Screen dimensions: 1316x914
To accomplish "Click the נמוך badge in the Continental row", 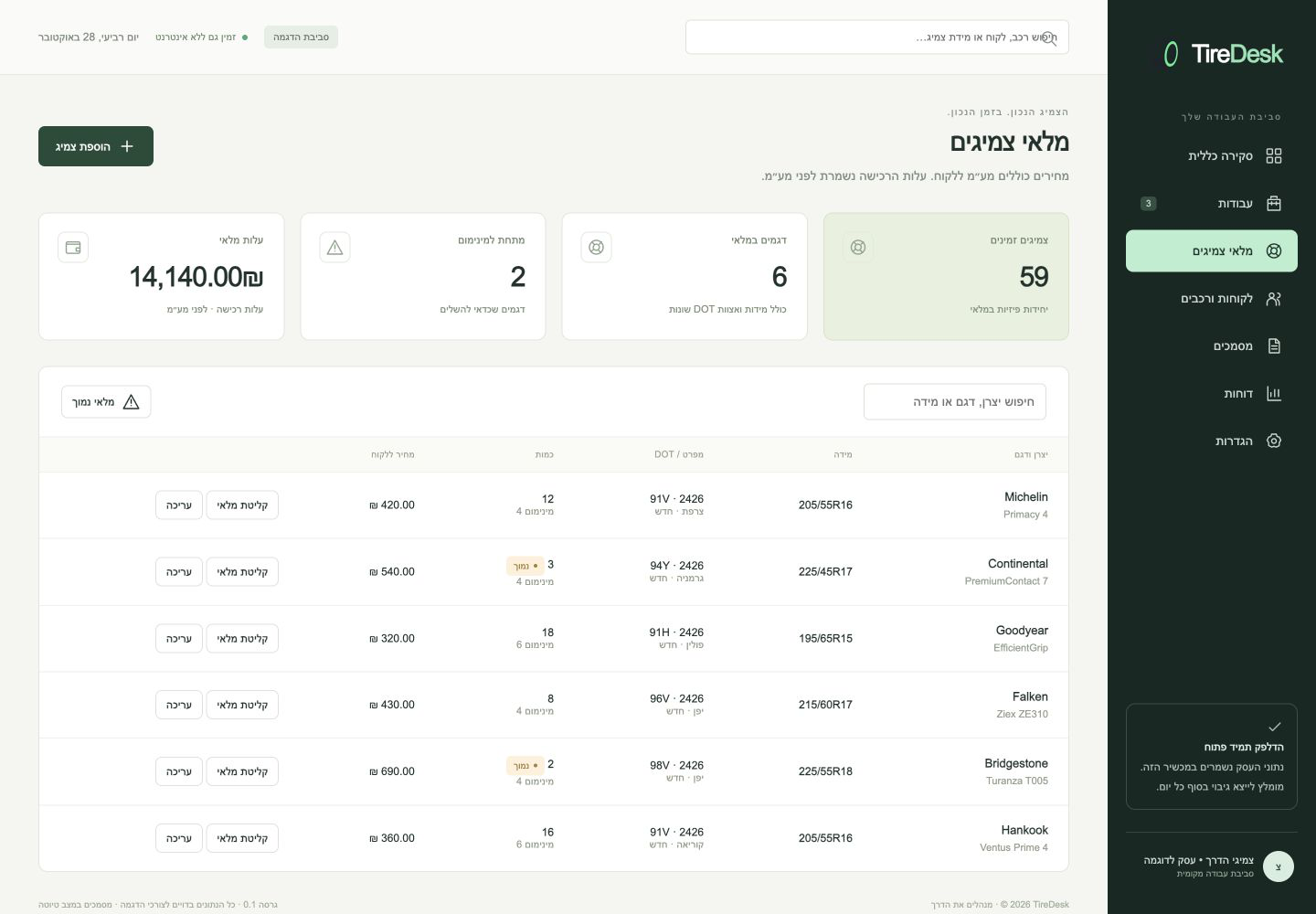I will [525, 566].
